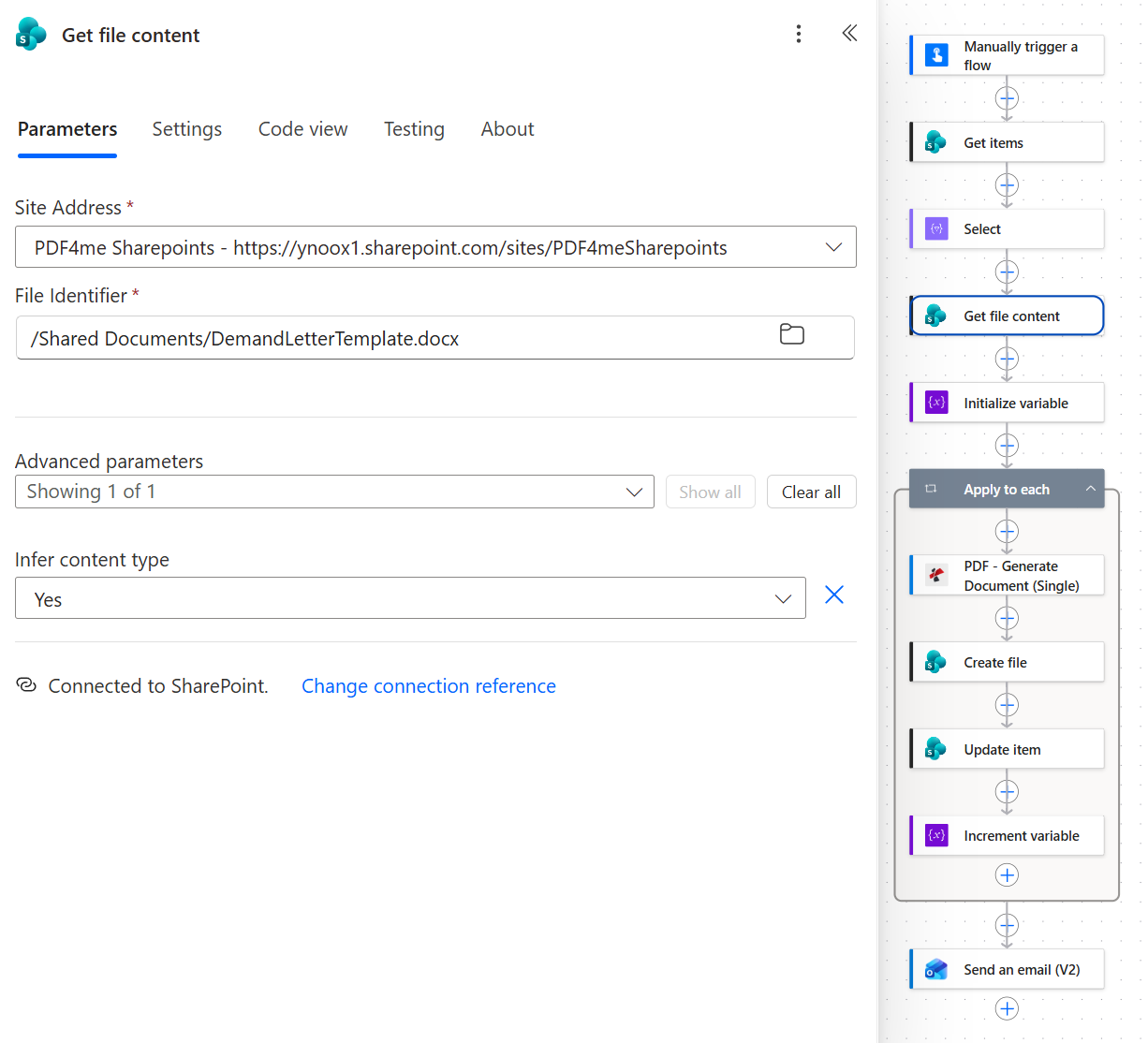
Task: Collapse the Apply to each container chevron
Action: pos(1091,489)
